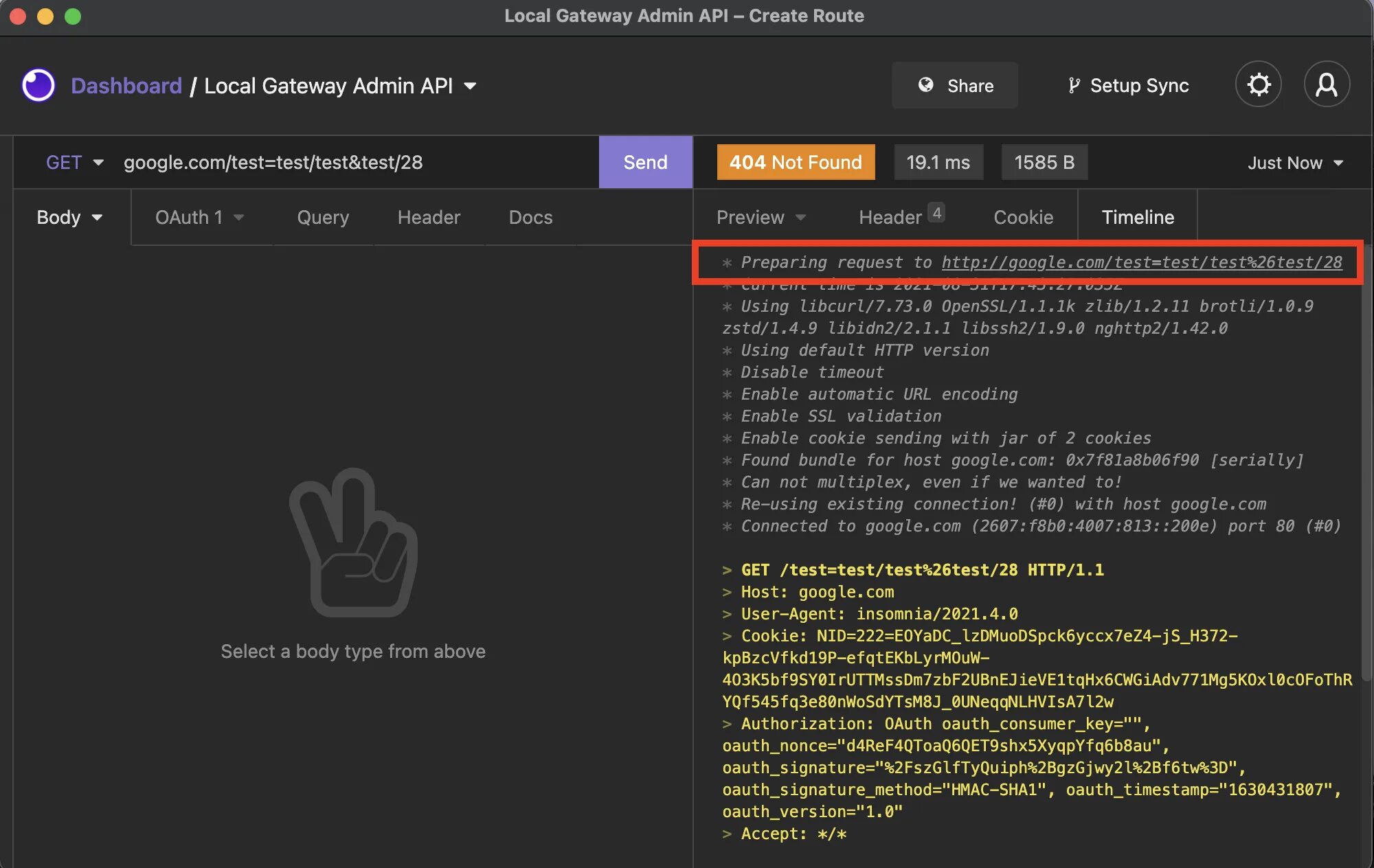Follow the Dashboard breadcrumb link
1374x868 pixels.
(x=126, y=86)
